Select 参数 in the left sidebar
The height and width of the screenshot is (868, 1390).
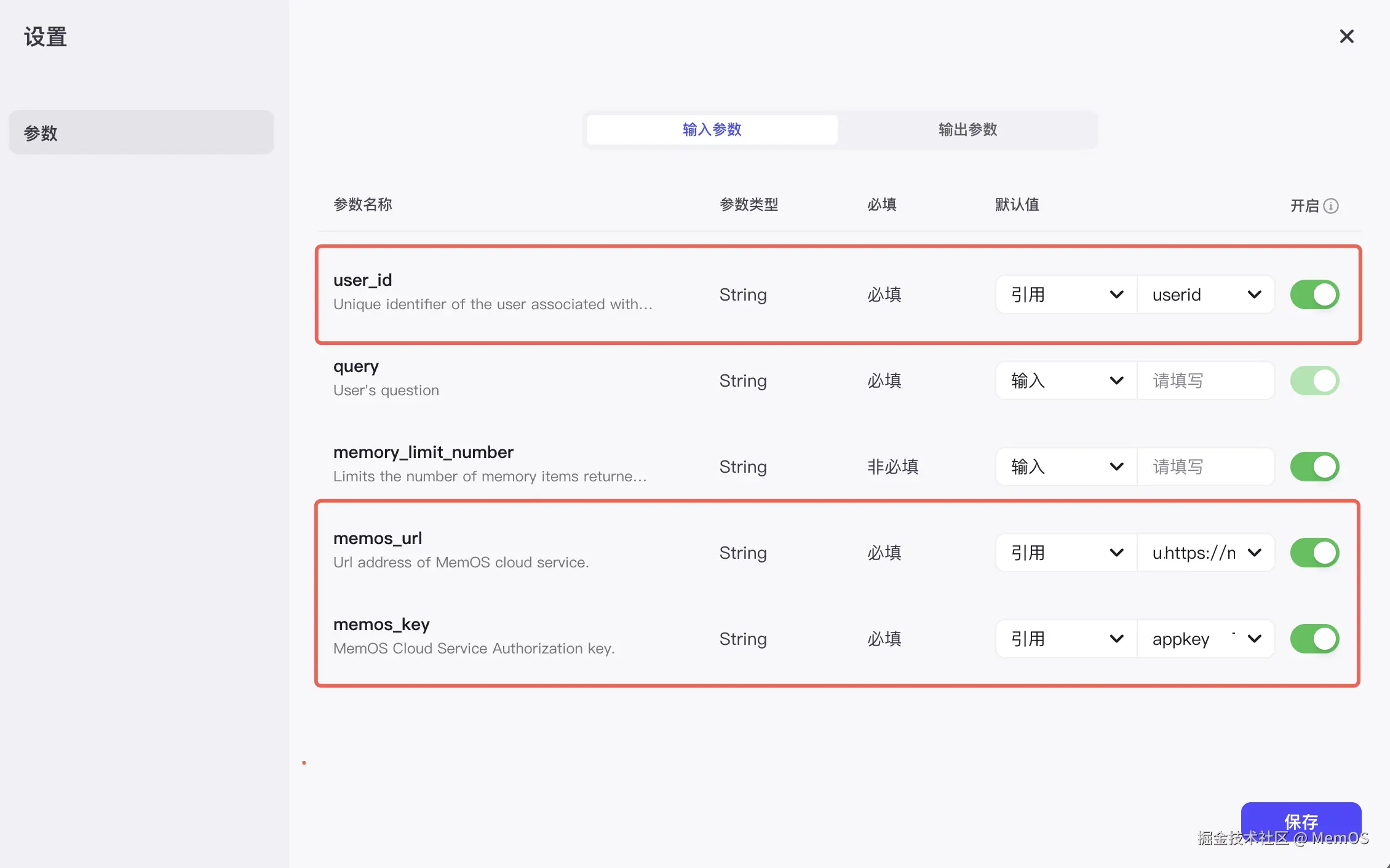tap(141, 133)
